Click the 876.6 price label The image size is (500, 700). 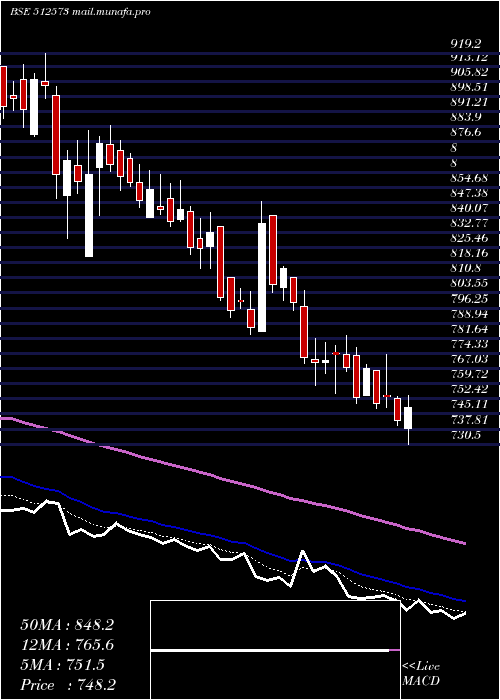pyautogui.click(x=466, y=133)
